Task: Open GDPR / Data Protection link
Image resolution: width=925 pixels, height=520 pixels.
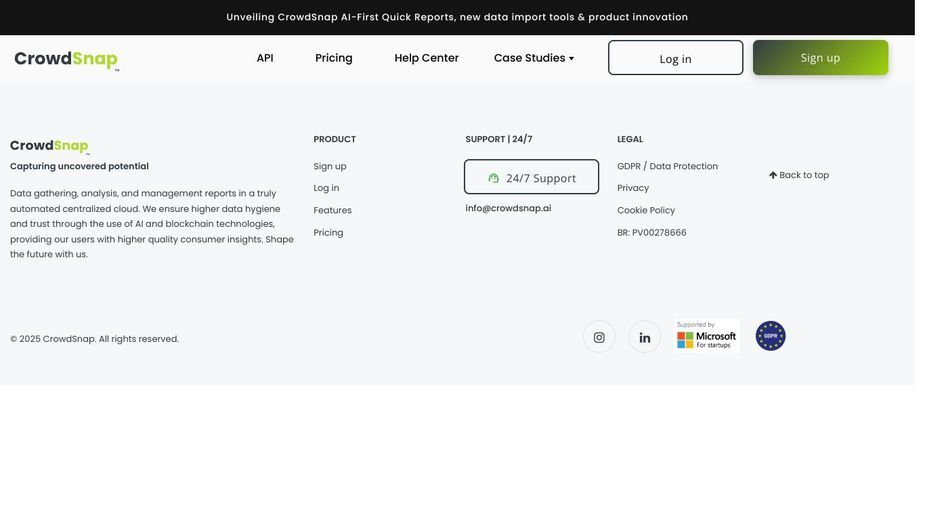Action: (667, 166)
